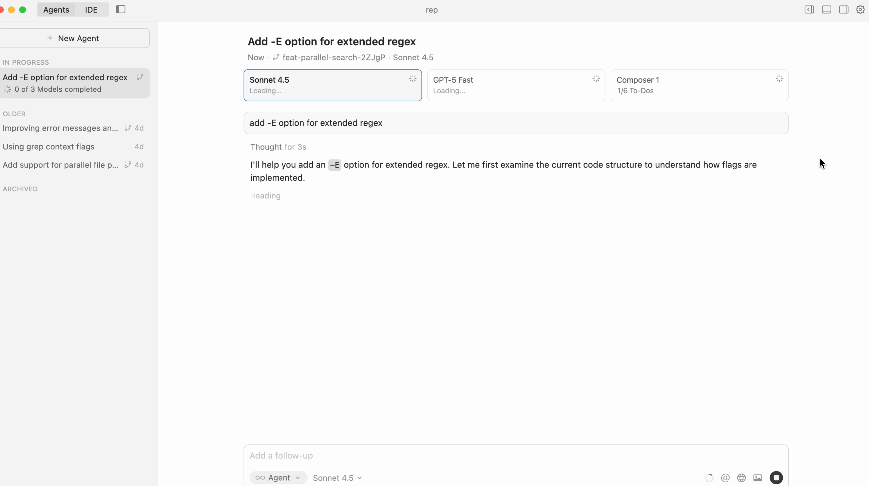Switch to Agents mode
869x486 pixels.
[56, 9]
